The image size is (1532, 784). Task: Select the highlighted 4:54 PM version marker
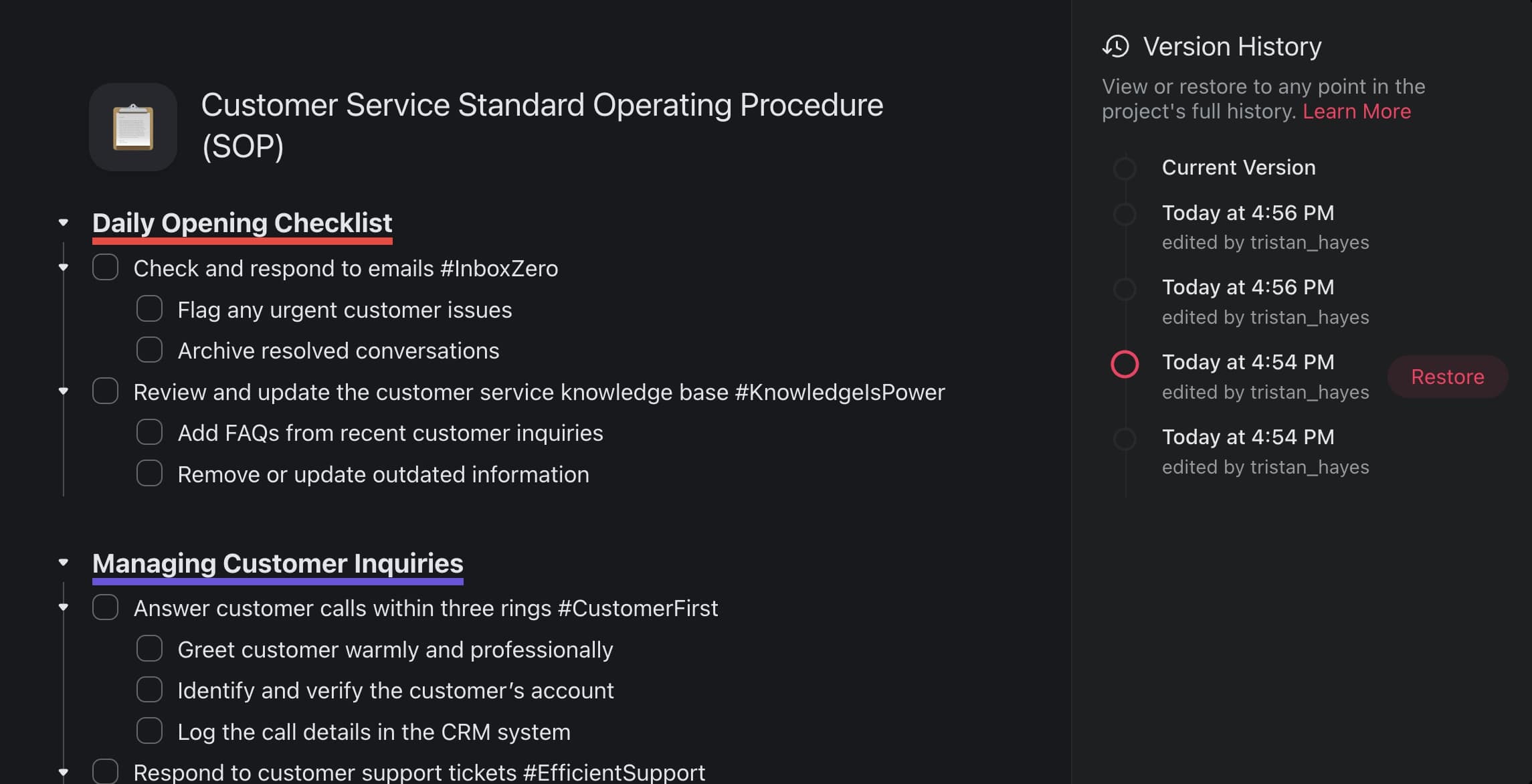click(x=1125, y=365)
